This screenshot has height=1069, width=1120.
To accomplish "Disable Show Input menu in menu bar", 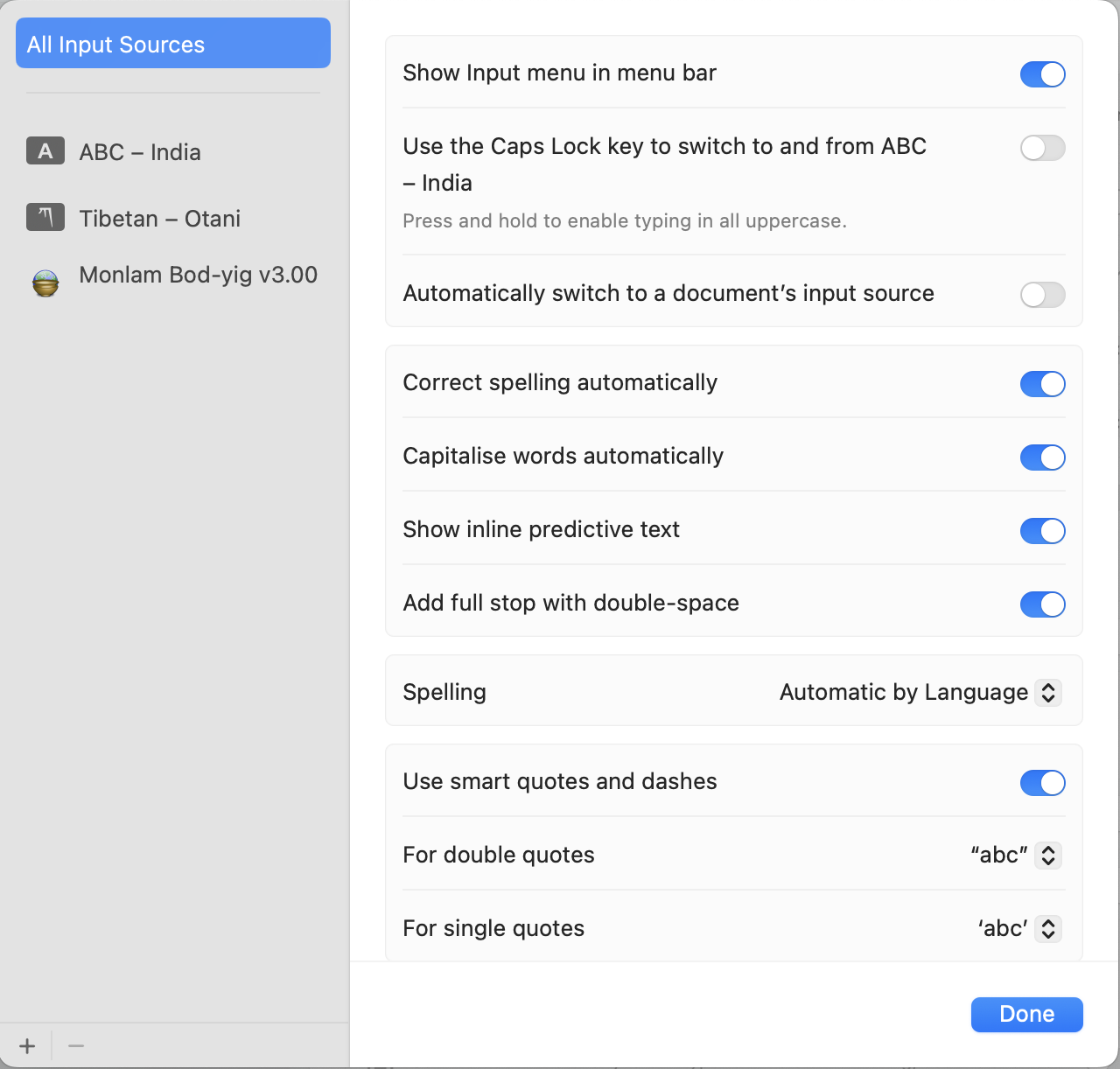I will (x=1042, y=74).
